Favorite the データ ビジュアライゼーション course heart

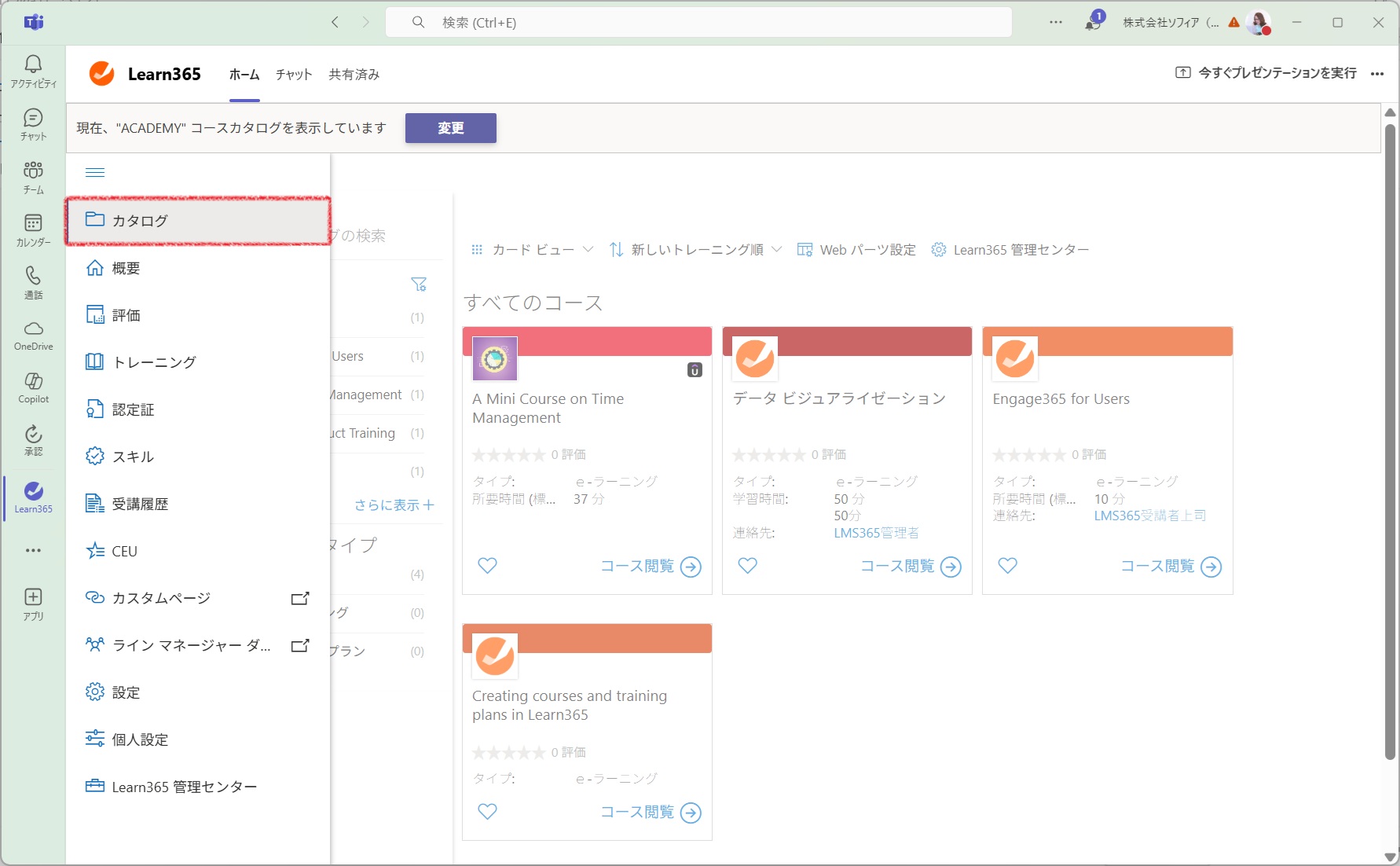(x=747, y=565)
